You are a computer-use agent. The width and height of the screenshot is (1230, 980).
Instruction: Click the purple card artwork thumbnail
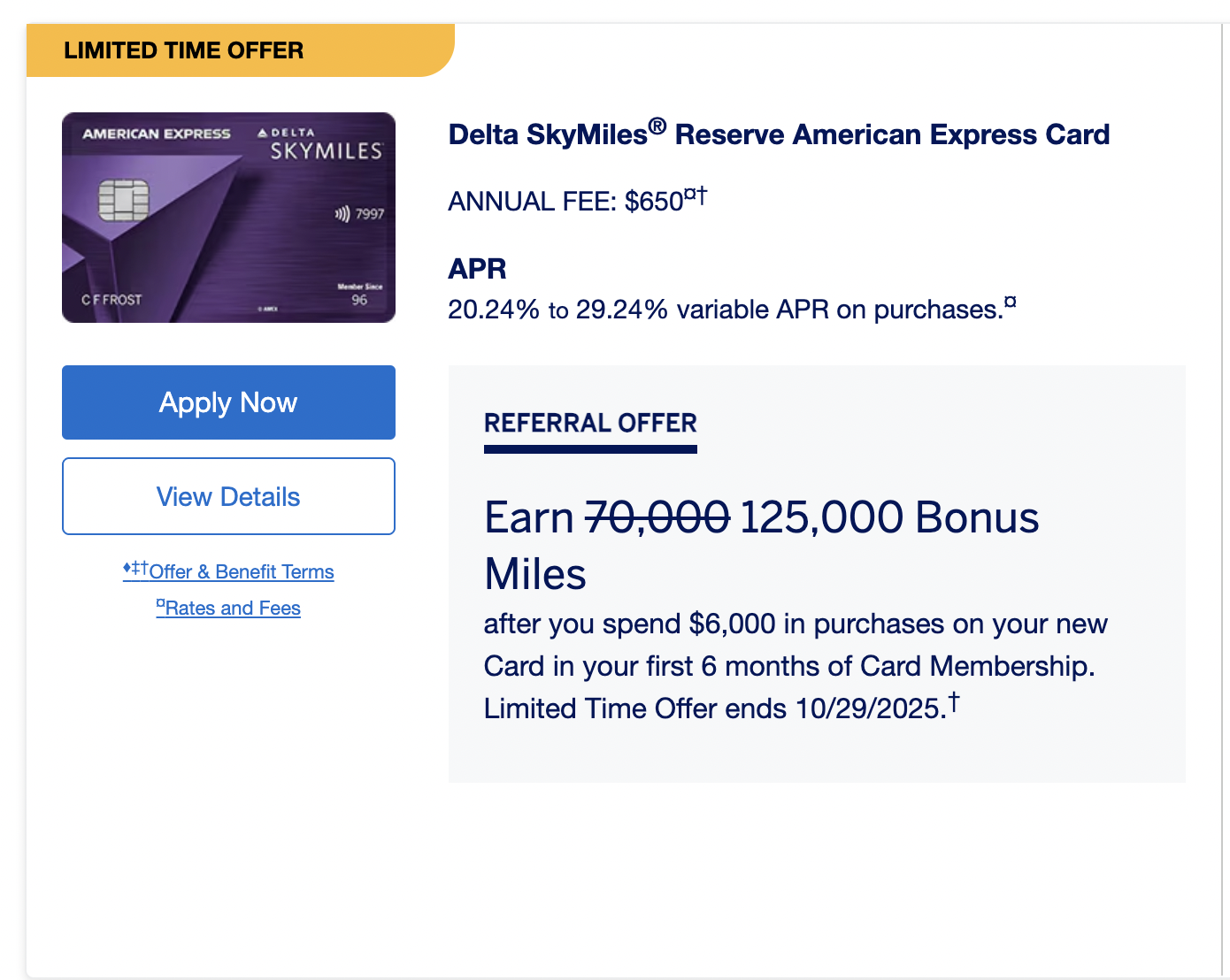tap(228, 217)
